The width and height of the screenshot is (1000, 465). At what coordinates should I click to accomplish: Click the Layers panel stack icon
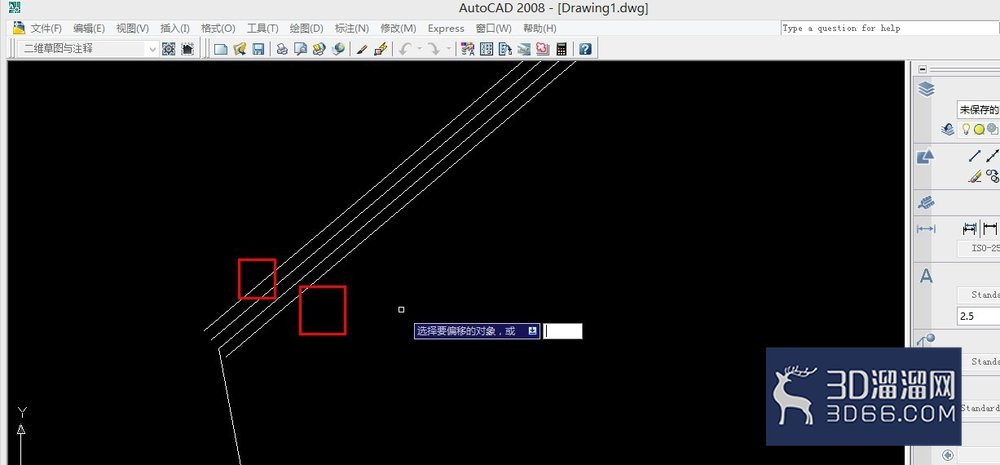point(926,89)
